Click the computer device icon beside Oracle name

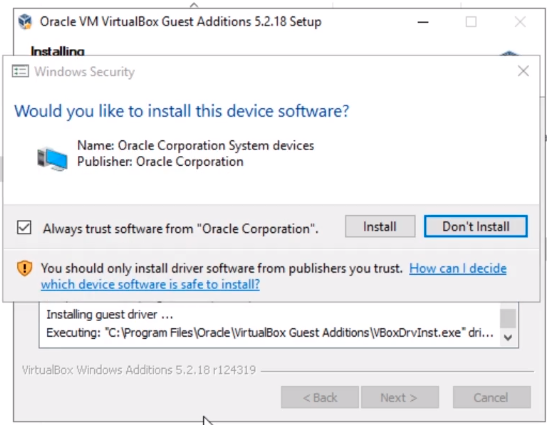tap(52, 159)
